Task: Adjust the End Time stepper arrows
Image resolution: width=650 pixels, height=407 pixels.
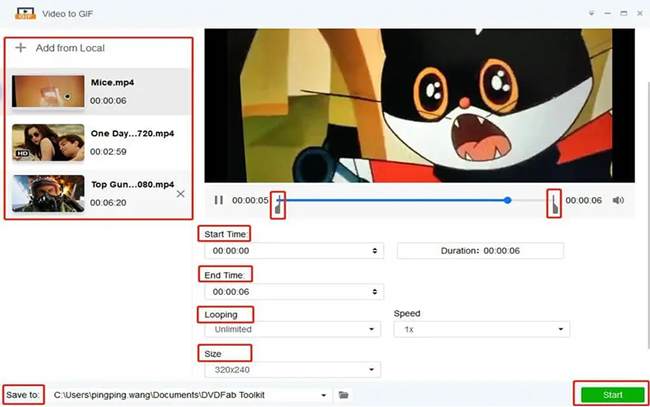Action: (x=375, y=292)
